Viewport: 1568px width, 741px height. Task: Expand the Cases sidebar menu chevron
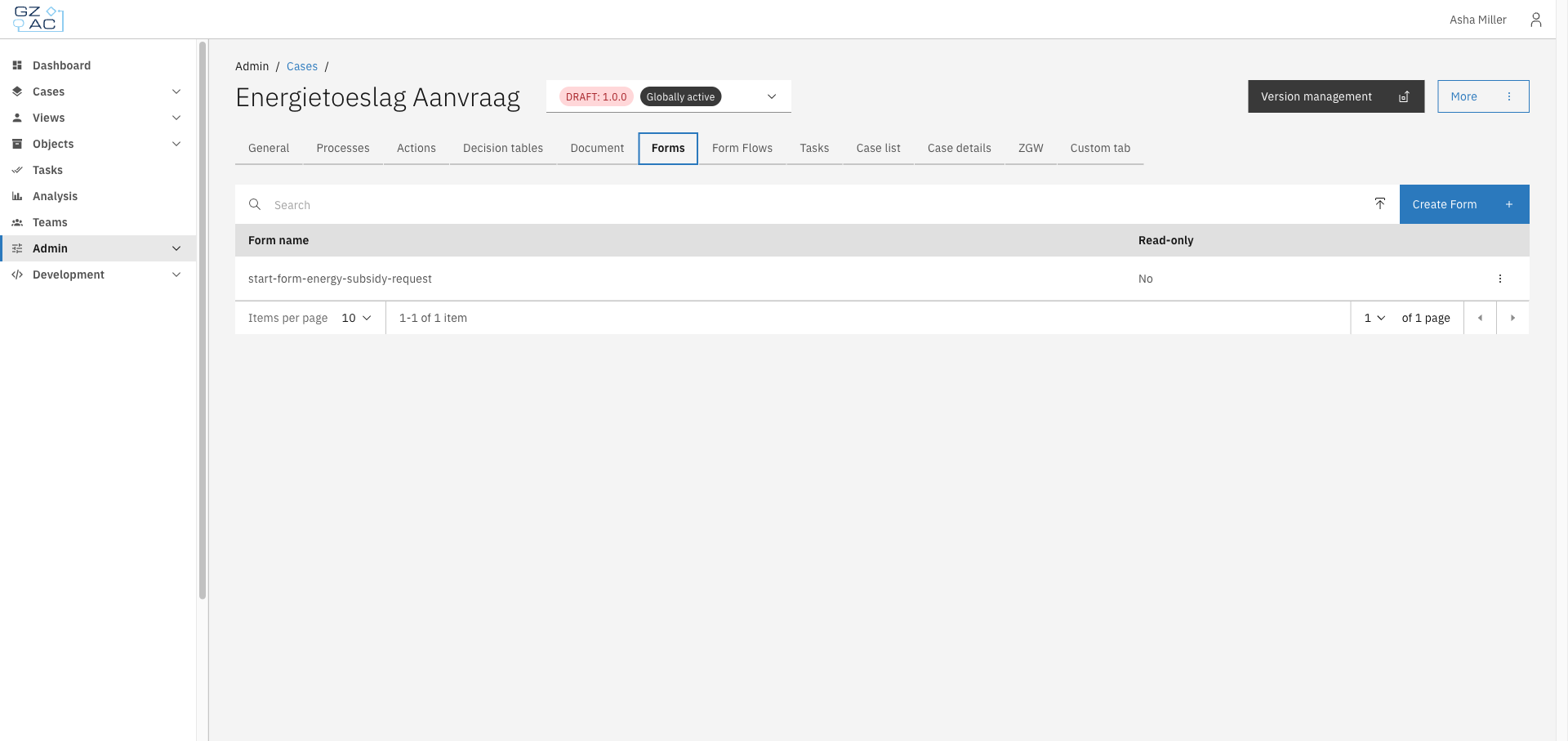[176, 92]
